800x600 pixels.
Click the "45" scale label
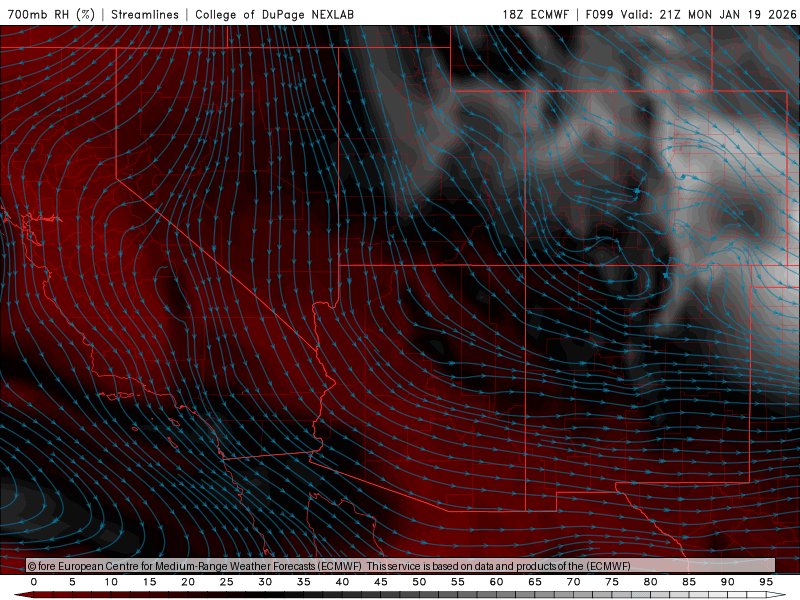click(381, 582)
